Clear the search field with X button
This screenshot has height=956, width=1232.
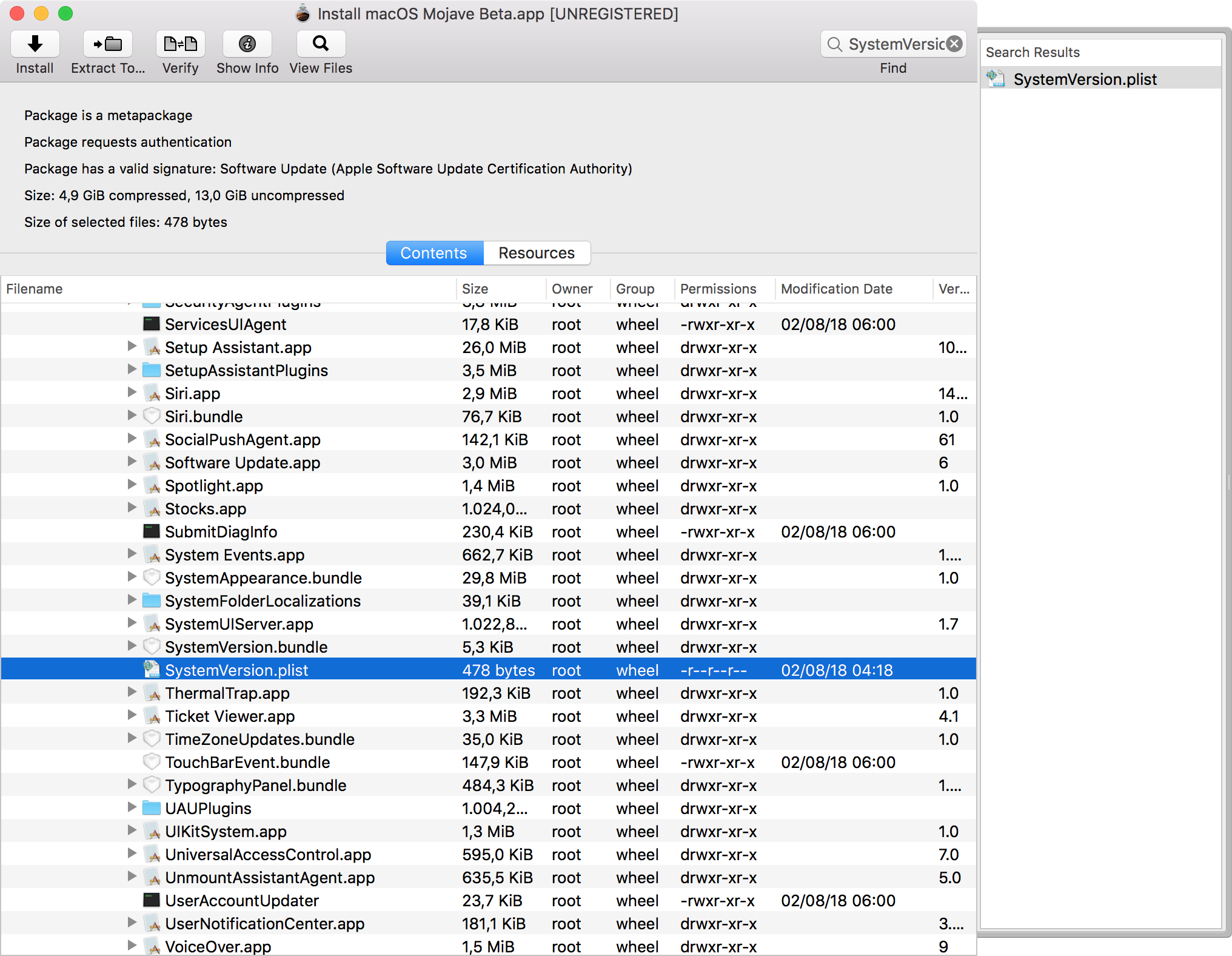[954, 44]
